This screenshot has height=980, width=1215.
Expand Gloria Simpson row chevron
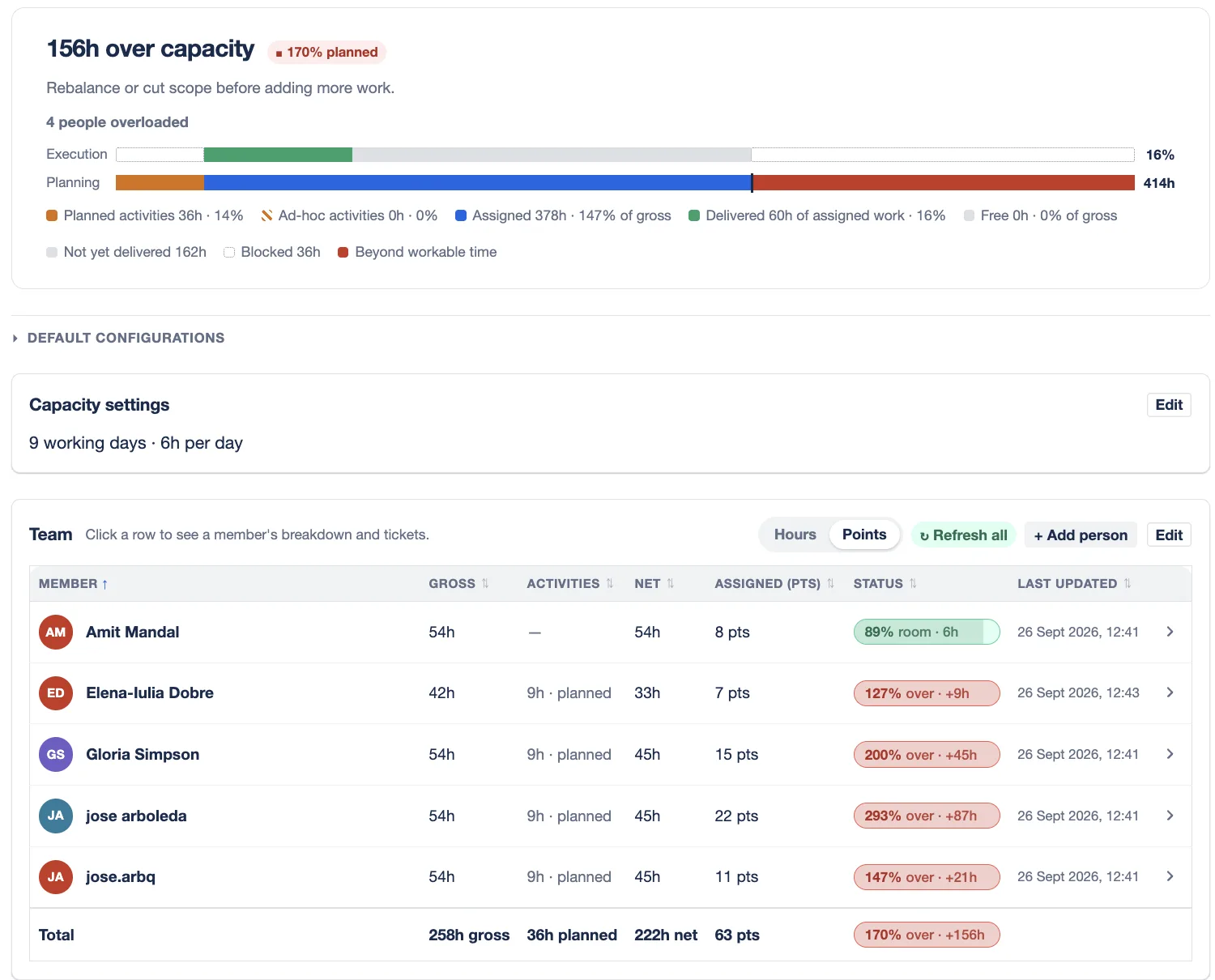tap(1170, 754)
